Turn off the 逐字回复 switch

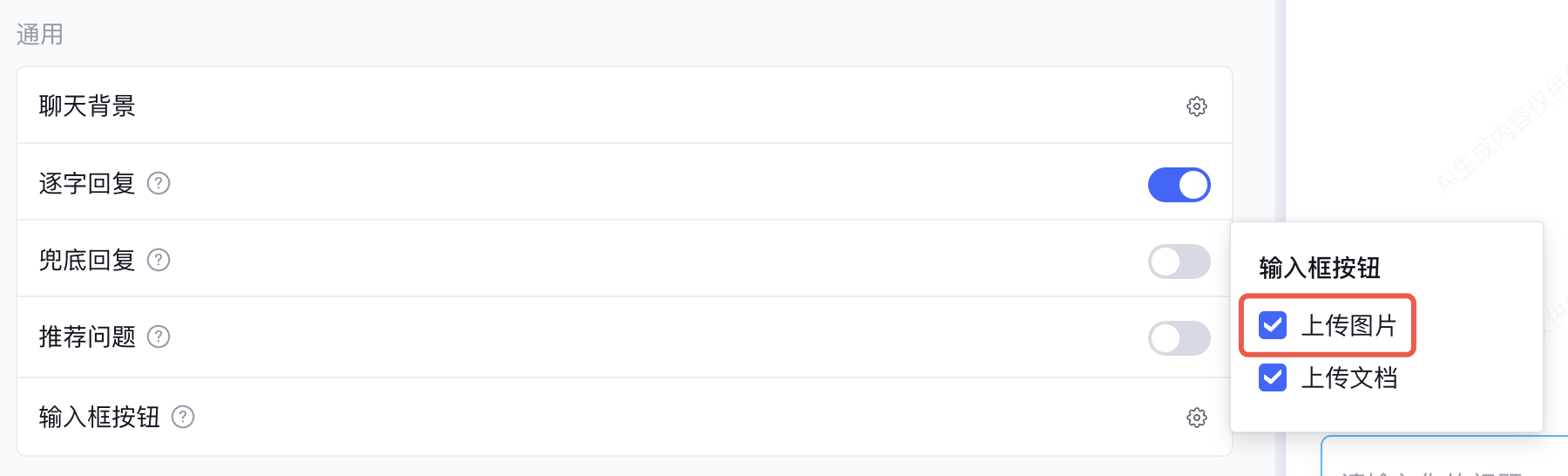click(1179, 185)
